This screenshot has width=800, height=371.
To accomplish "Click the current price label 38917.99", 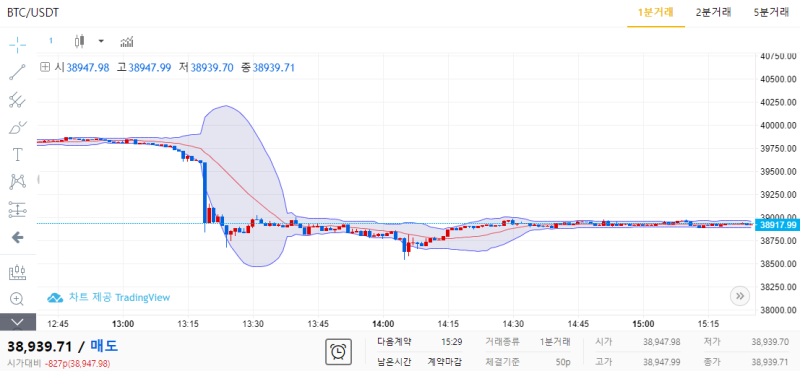I will pyautogui.click(x=777, y=225).
